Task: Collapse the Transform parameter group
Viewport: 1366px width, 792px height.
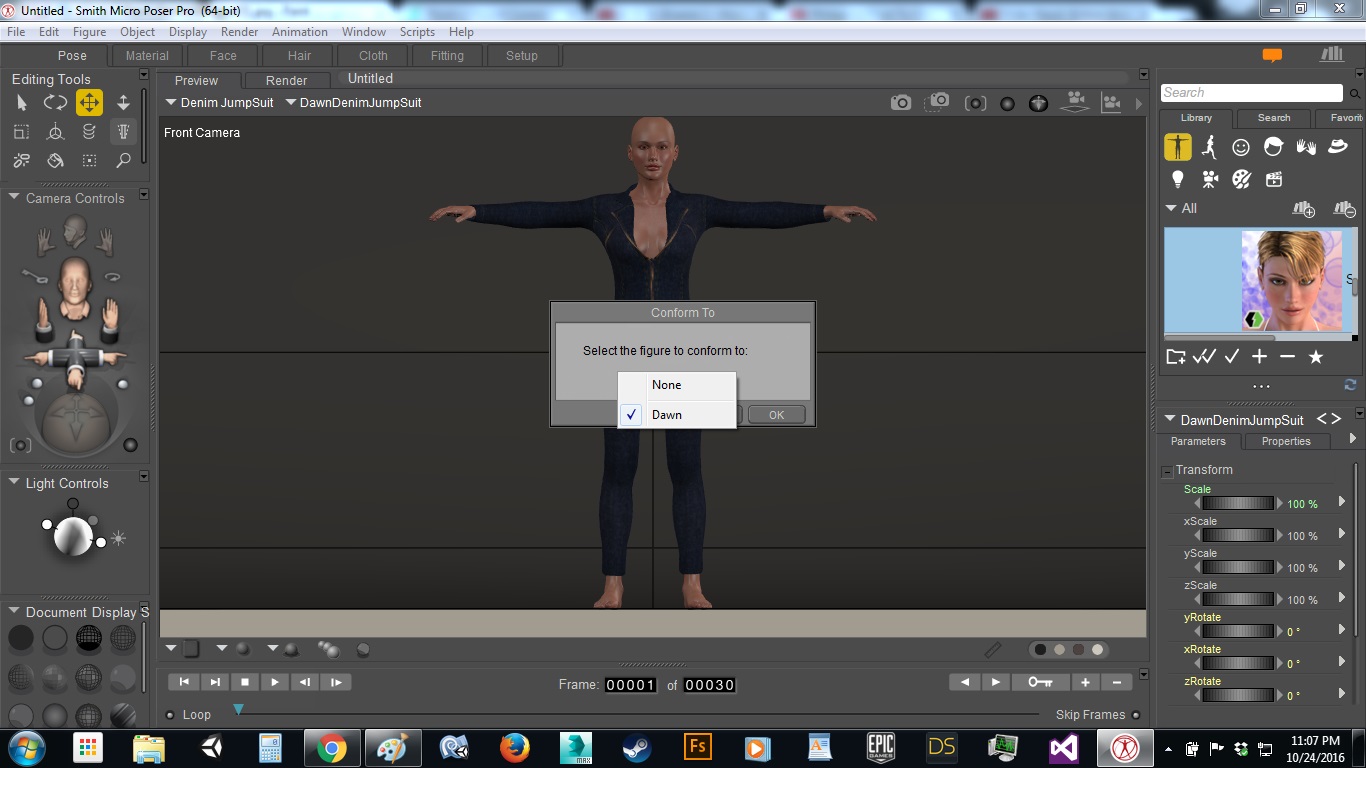Action: (1167, 471)
